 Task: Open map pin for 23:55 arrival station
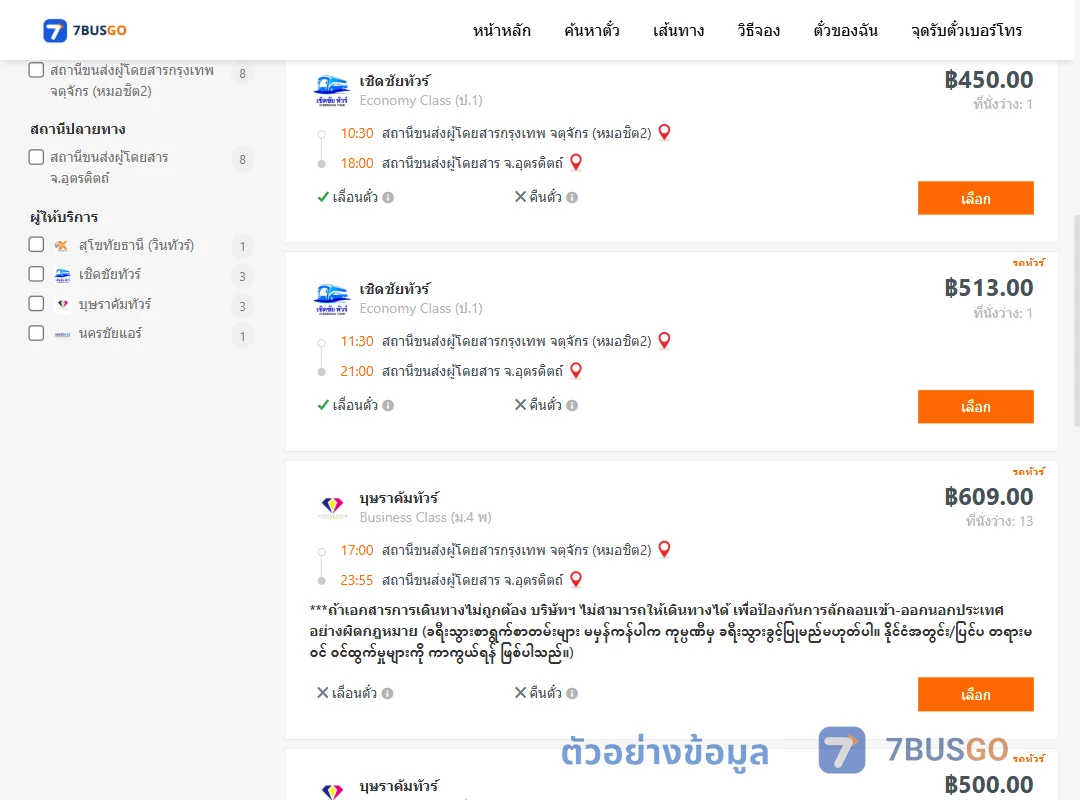coord(577,580)
